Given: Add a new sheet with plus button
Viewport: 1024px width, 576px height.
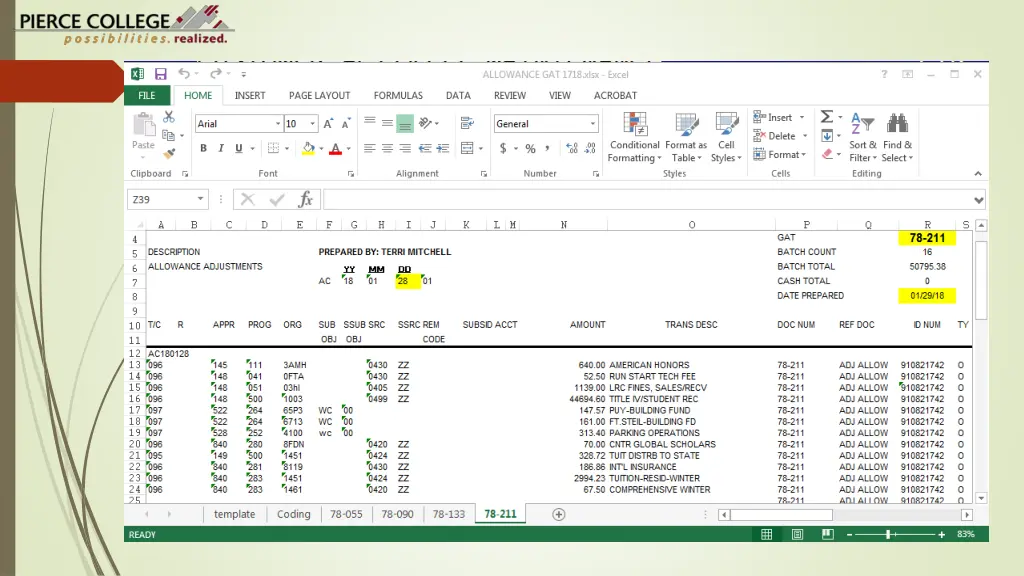Looking at the screenshot, I should 558,515.
